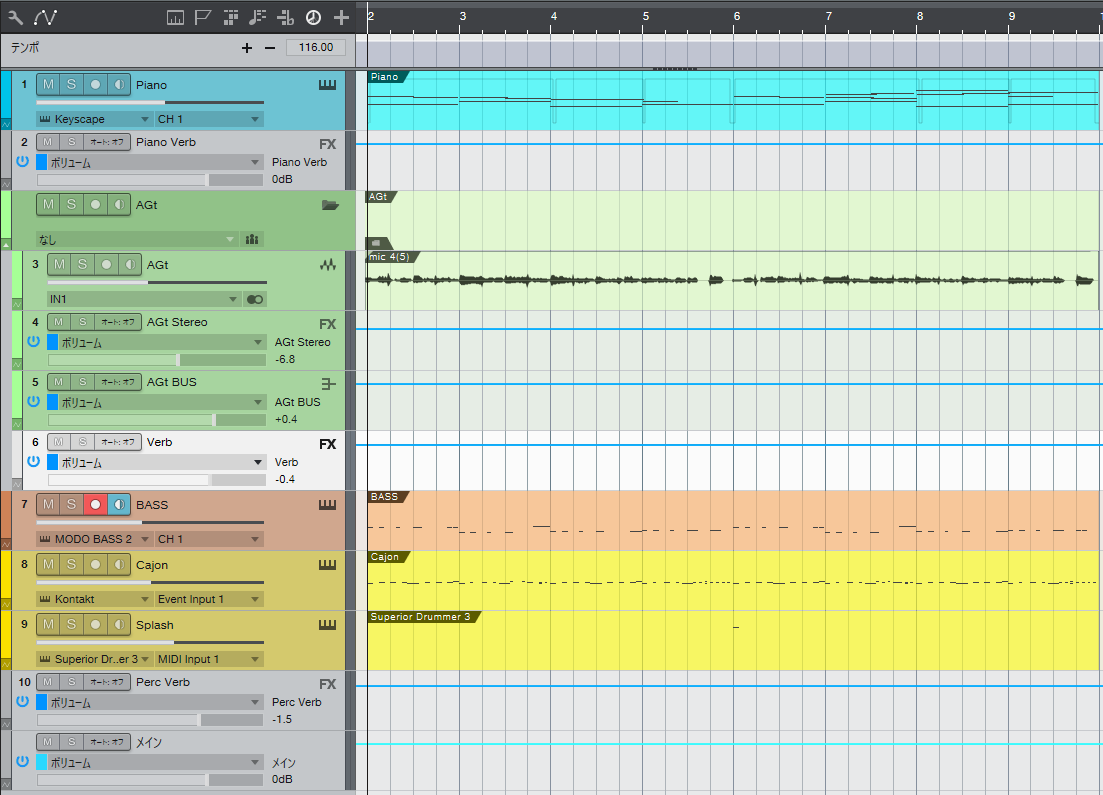Click the AGt Stereo volume fader
Image resolution: width=1103 pixels, height=795 pixels.
pyautogui.click(x=157, y=360)
